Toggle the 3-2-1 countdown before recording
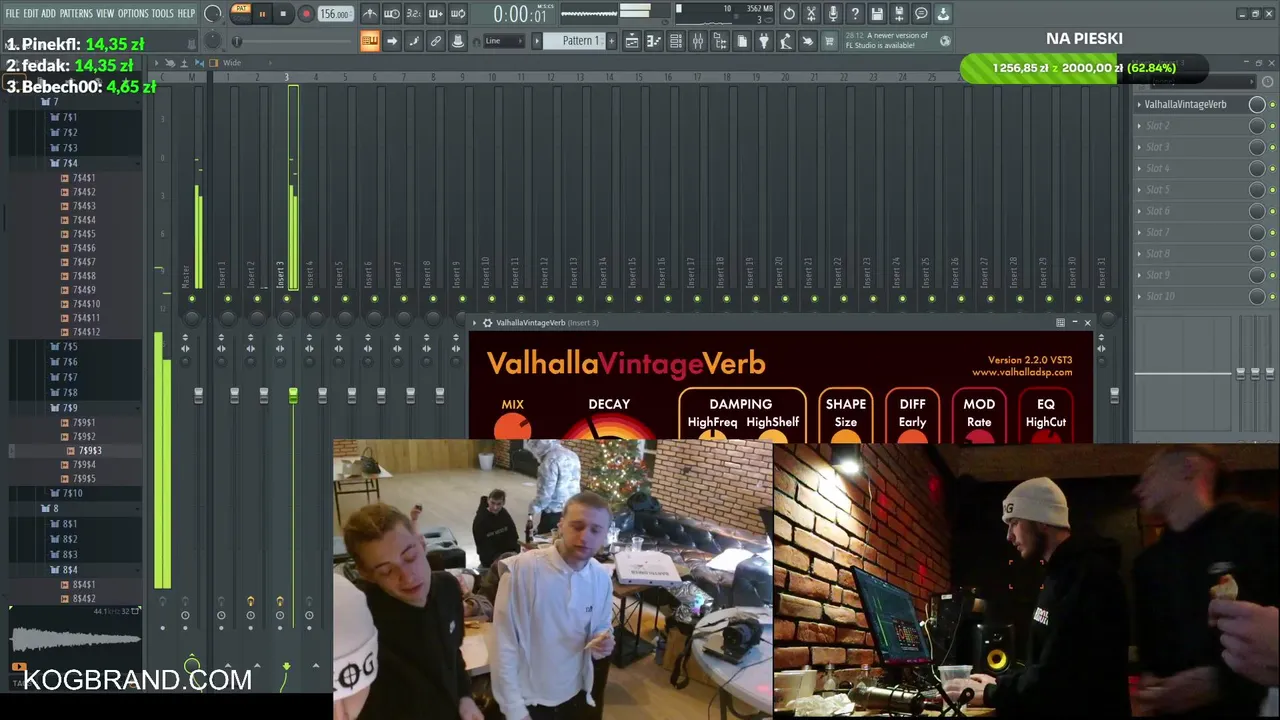 point(414,14)
